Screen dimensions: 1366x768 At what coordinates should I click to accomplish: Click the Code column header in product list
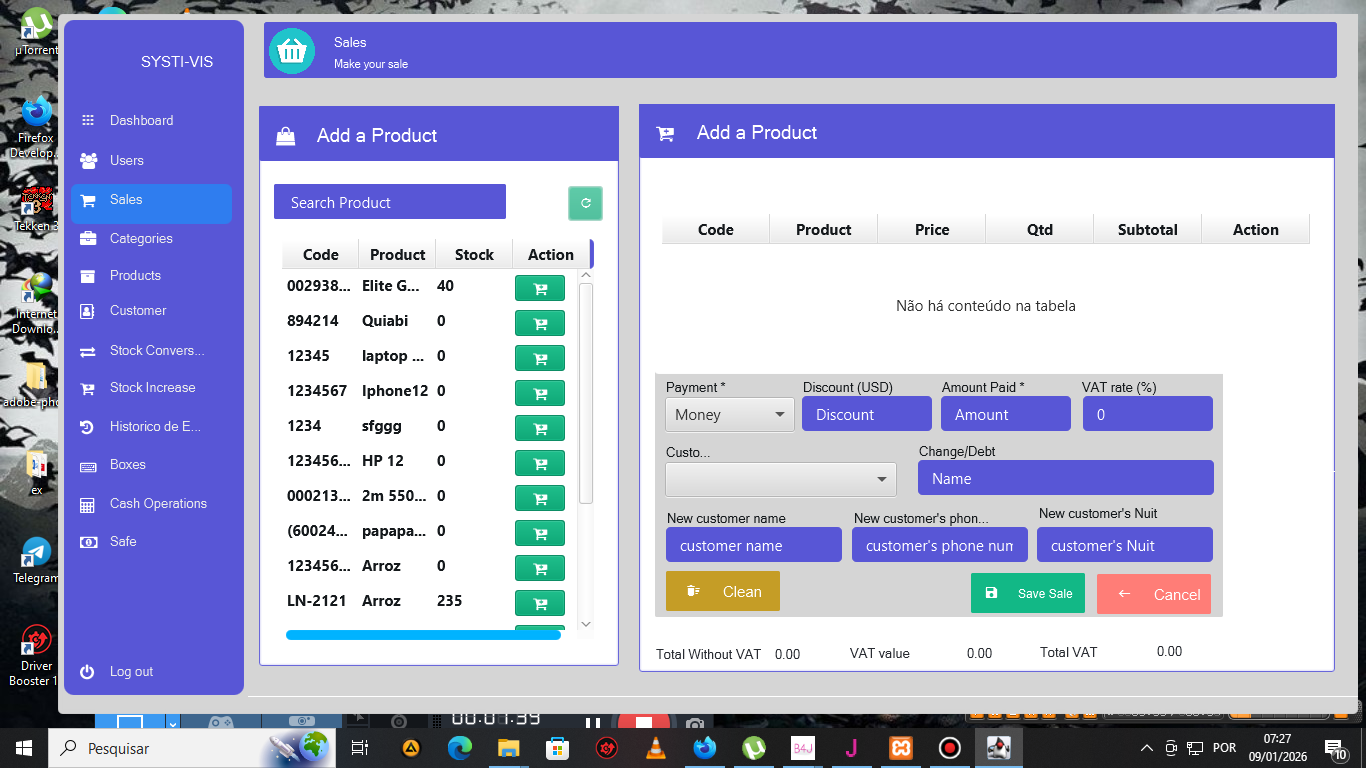tap(321, 254)
